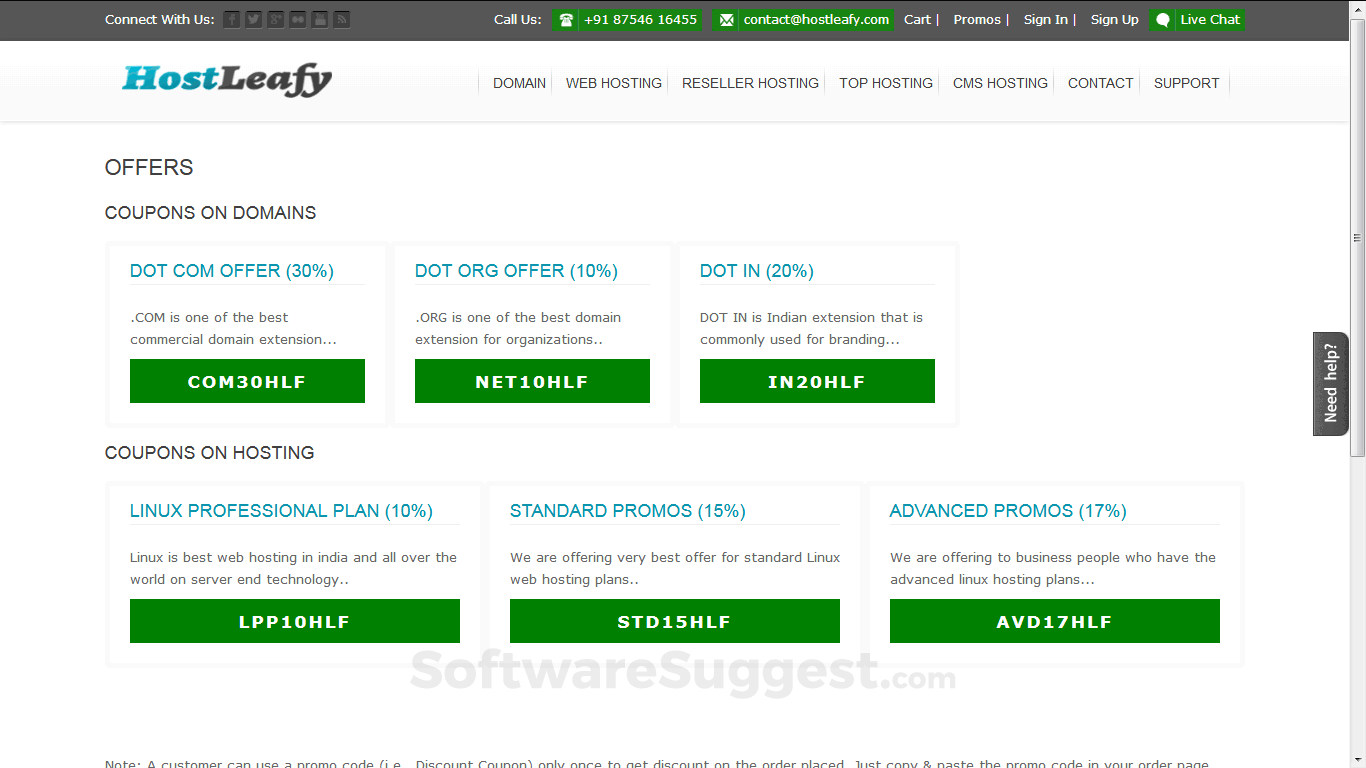The width and height of the screenshot is (1366, 768).
Task: Click the DOT ORG OFFER (10%) heading
Action: (516, 271)
